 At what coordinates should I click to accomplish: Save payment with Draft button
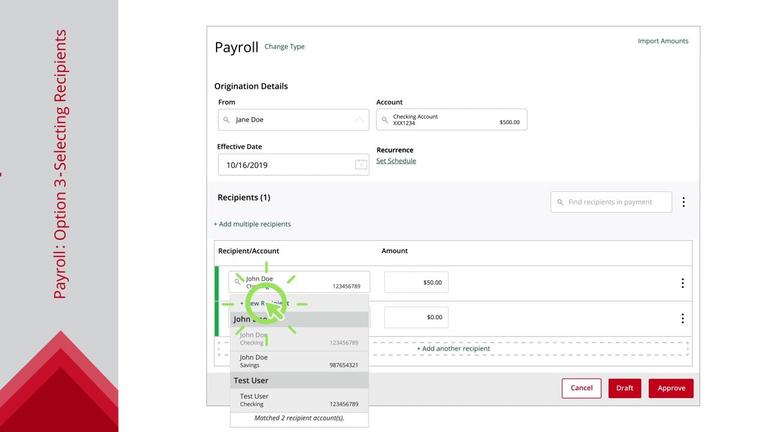(624, 388)
